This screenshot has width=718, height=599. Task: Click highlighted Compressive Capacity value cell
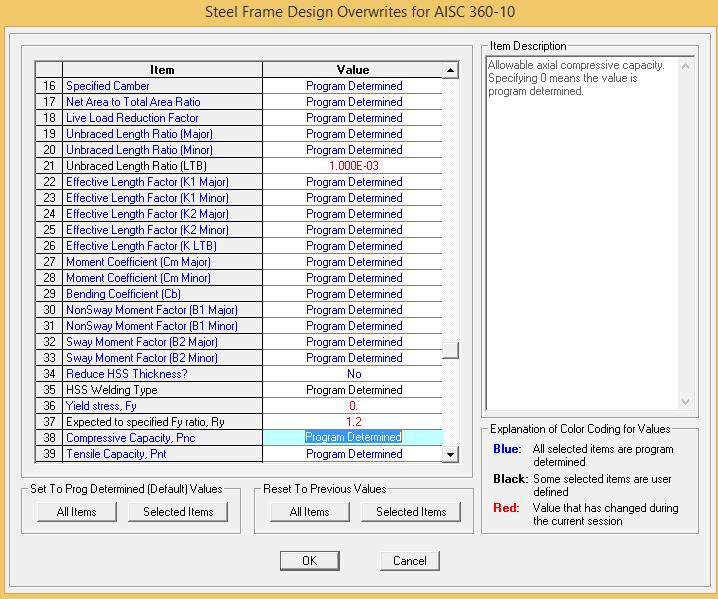coord(353,438)
